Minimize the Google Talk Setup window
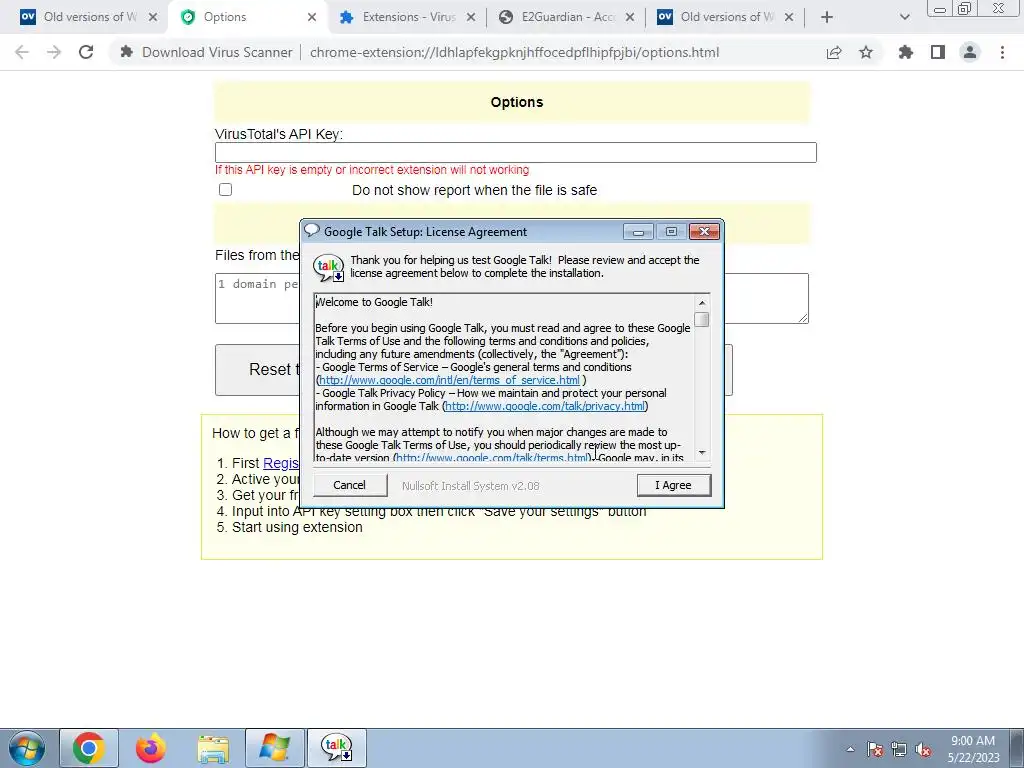The height and width of the screenshot is (768, 1024). point(638,231)
